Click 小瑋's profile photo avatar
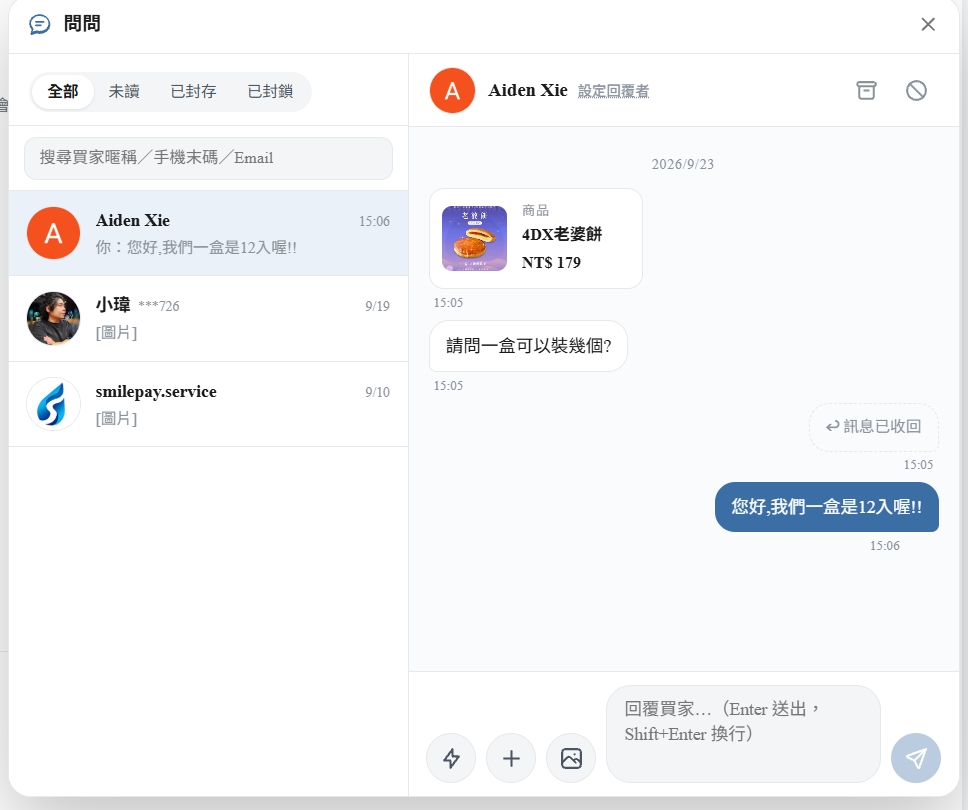The image size is (968, 810). (54, 319)
